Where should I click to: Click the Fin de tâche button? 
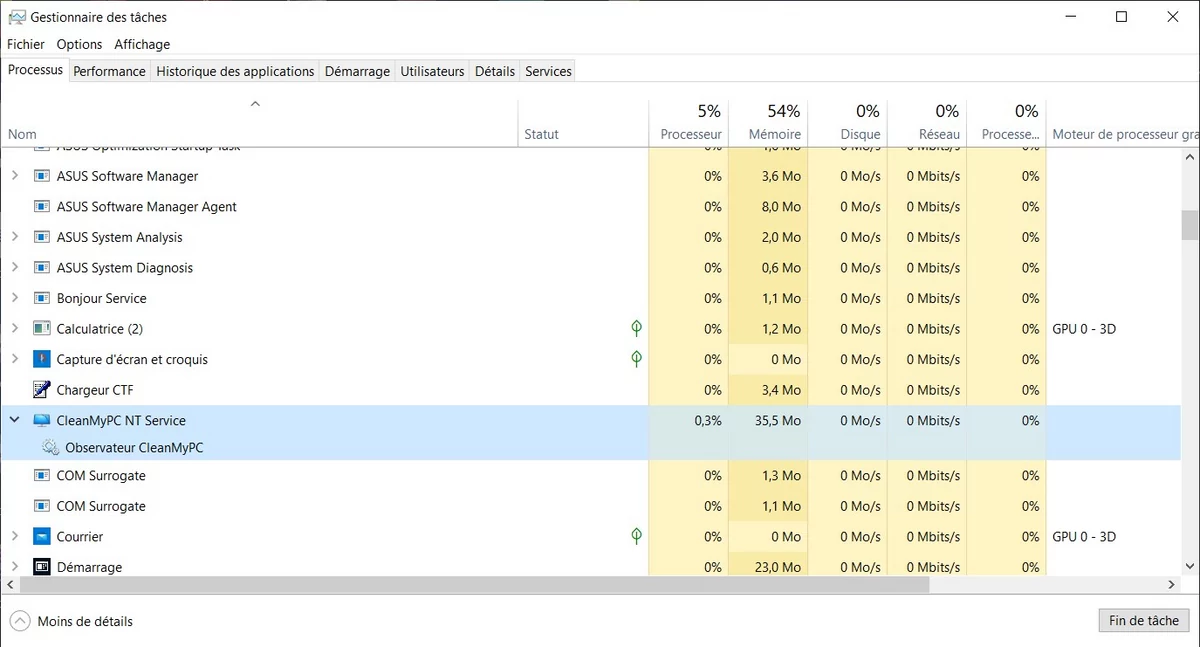(x=1144, y=621)
